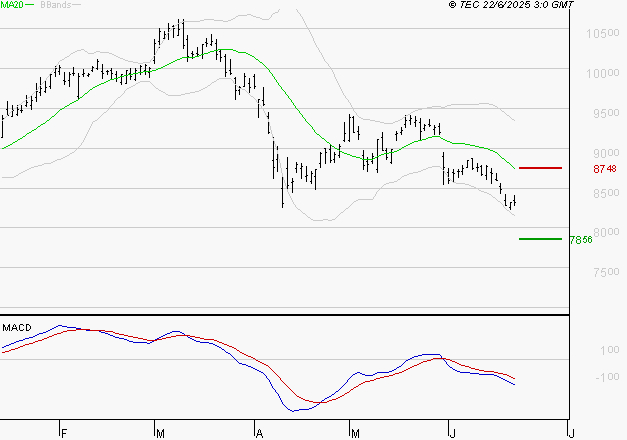
Task: Click the 7500 price axis label
Action: pyautogui.click(x=606, y=272)
